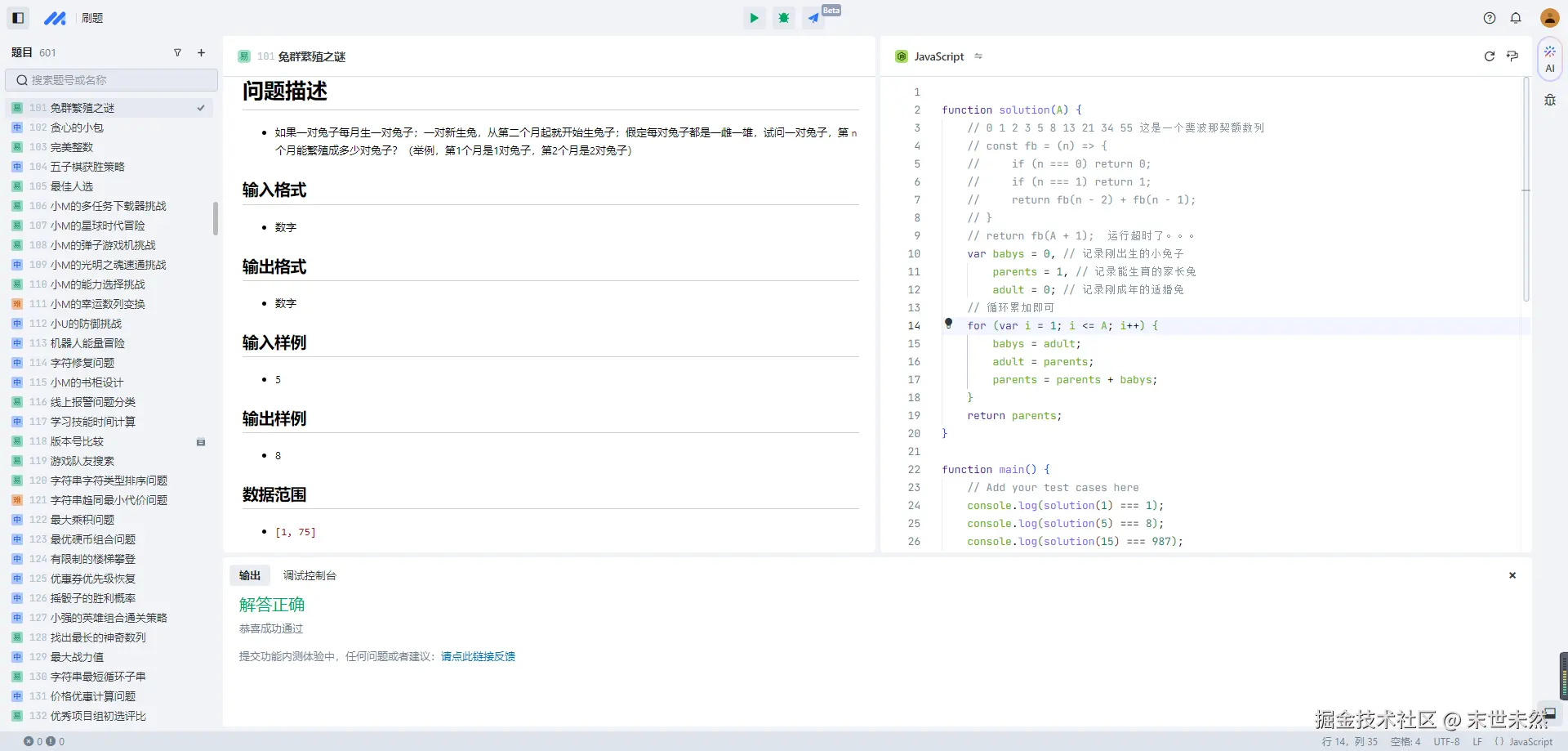This screenshot has height=751, width=1568.
Task: Switch the JavaScript language selector
Action: click(939, 56)
